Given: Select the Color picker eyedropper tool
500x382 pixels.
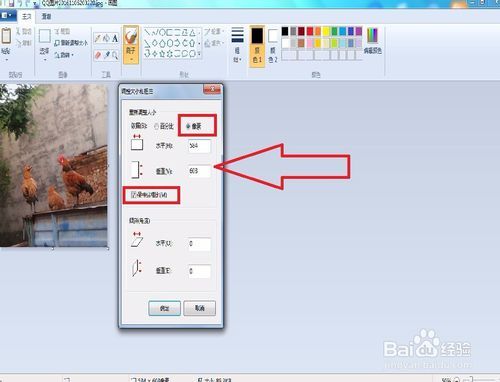Looking at the screenshot, I should pos(106,55).
